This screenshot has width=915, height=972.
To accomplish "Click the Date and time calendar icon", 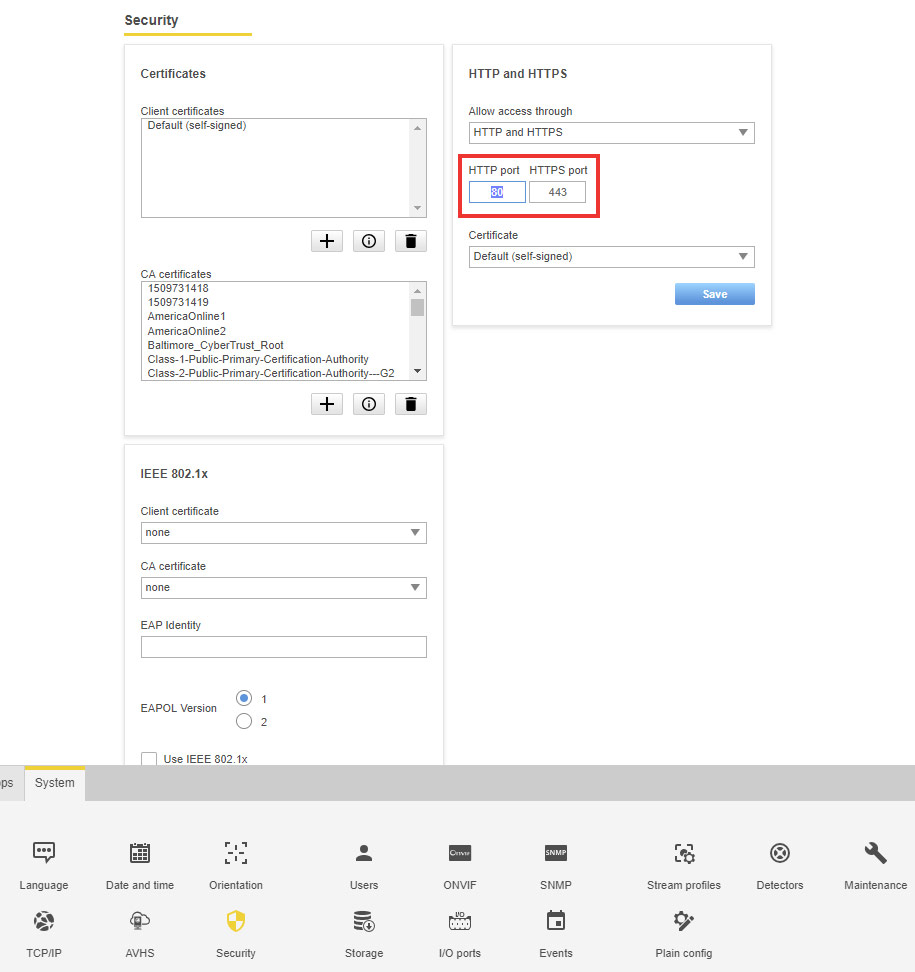I will point(140,854).
